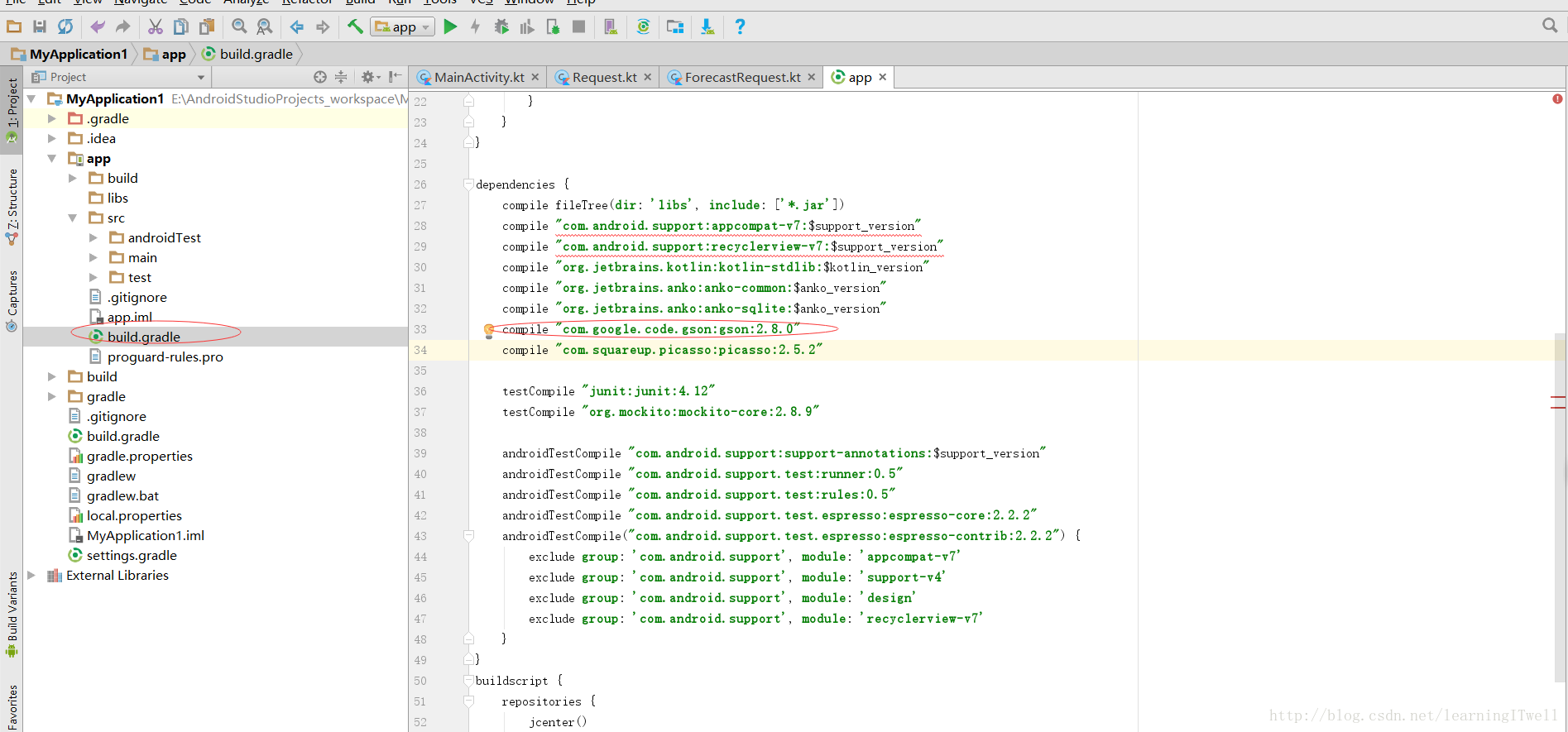Open Project Structure from the toolbar

click(x=675, y=26)
